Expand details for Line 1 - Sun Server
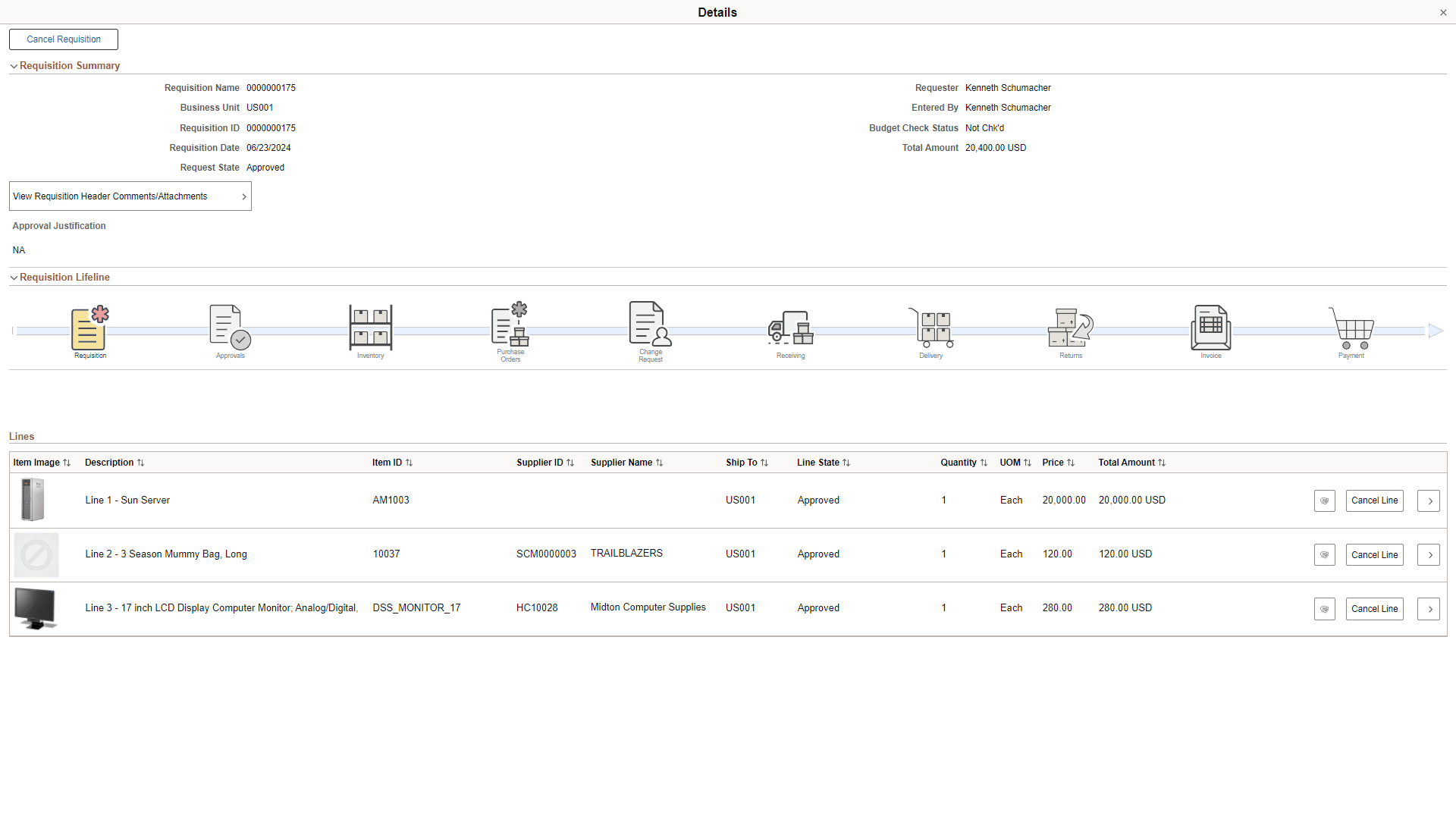Viewport: 1456px width, 819px height. tap(1429, 500)
